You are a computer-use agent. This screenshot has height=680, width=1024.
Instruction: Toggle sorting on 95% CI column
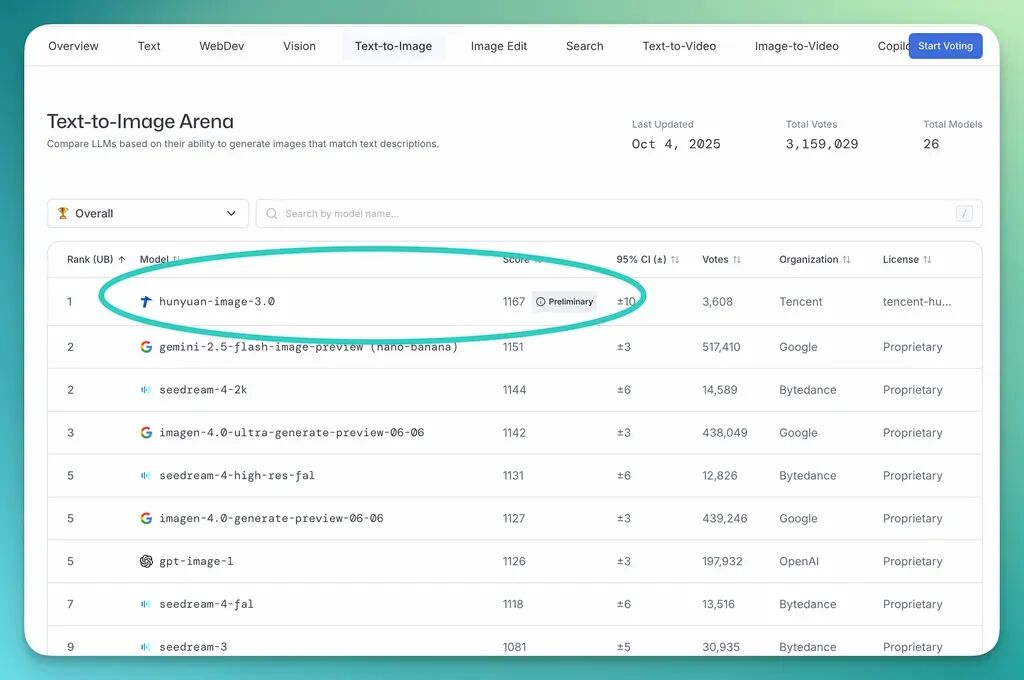[647, 259]
